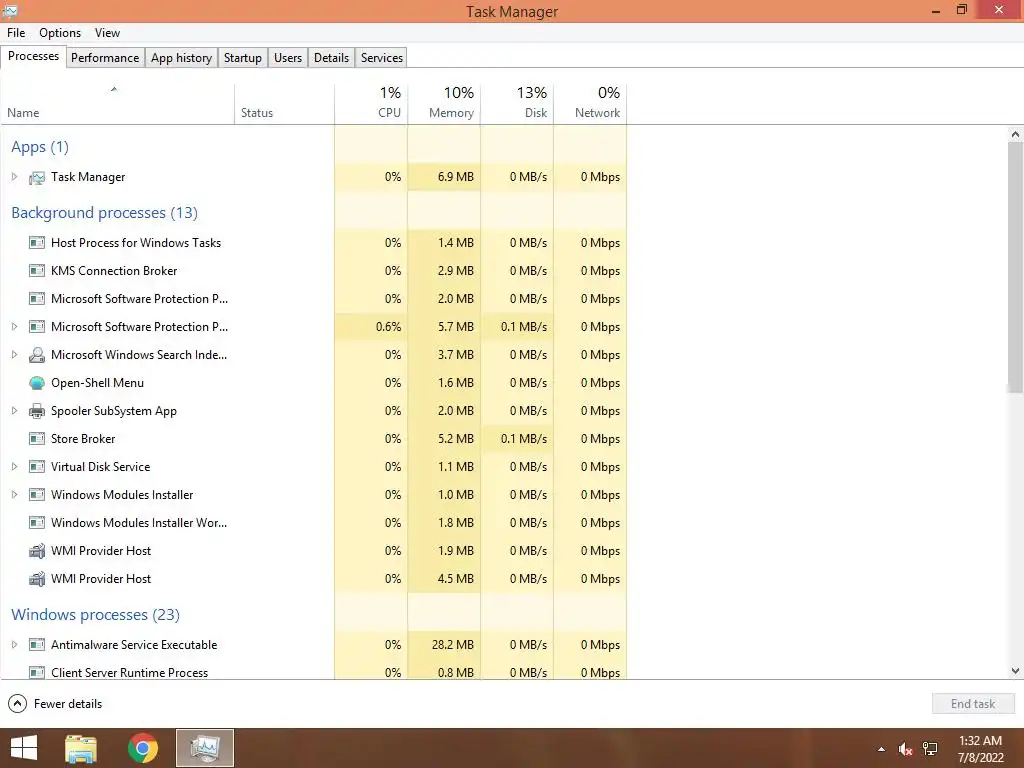Sort by the CPU column header
Image resolution: width=1024 pixels, height=768 pixels.
coord(371,104)
